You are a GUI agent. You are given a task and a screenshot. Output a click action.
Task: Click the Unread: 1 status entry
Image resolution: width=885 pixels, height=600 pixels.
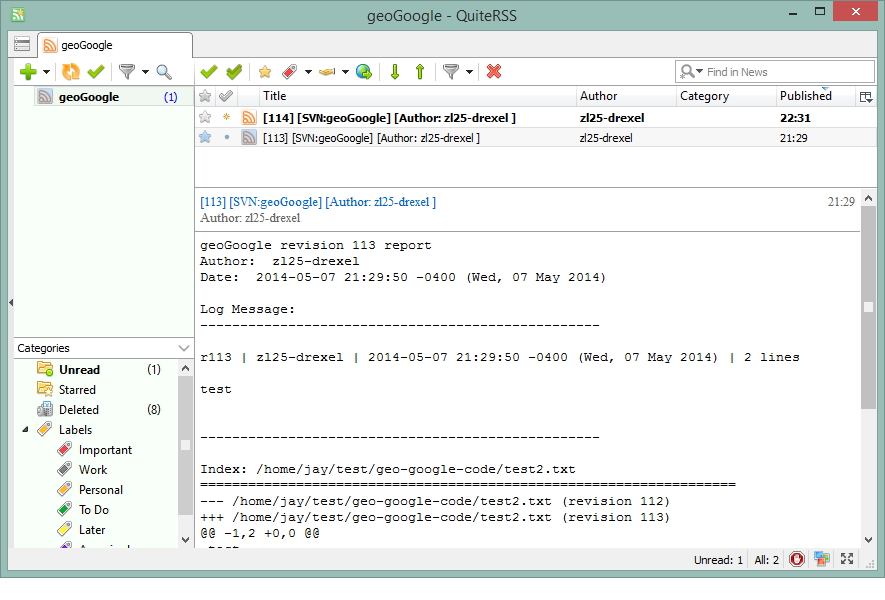(718, 560)
